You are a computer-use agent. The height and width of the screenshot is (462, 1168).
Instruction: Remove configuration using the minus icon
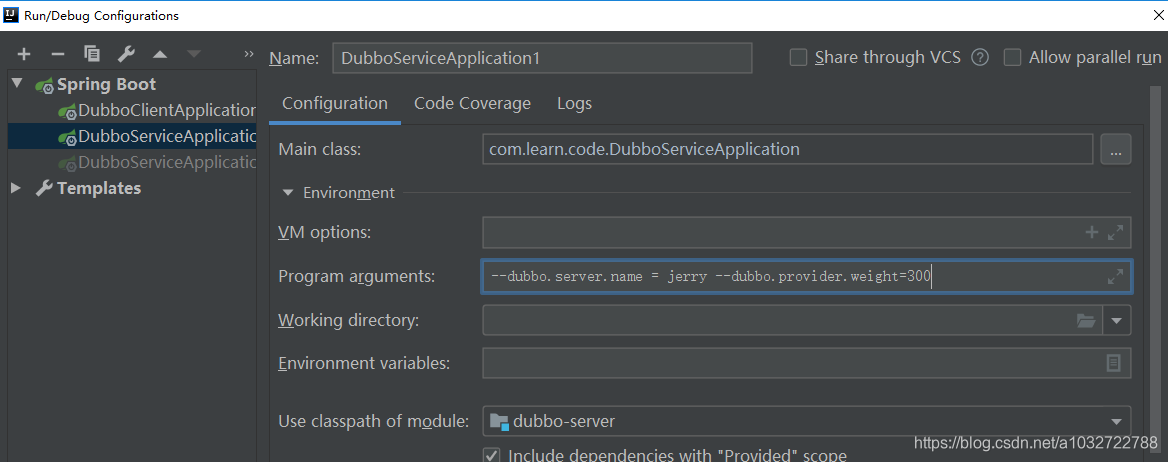pos(58,54)
